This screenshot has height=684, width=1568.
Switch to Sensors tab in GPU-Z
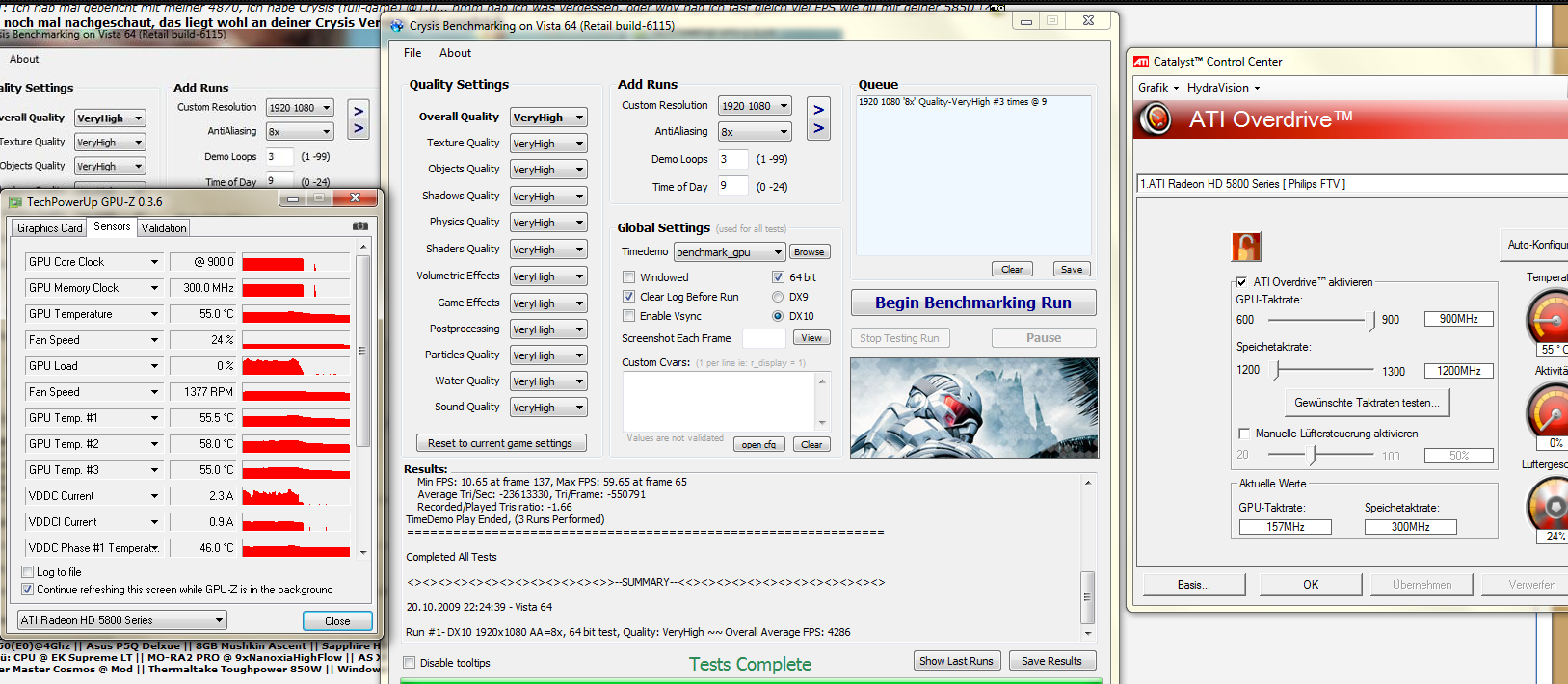[x=112, y=227]
